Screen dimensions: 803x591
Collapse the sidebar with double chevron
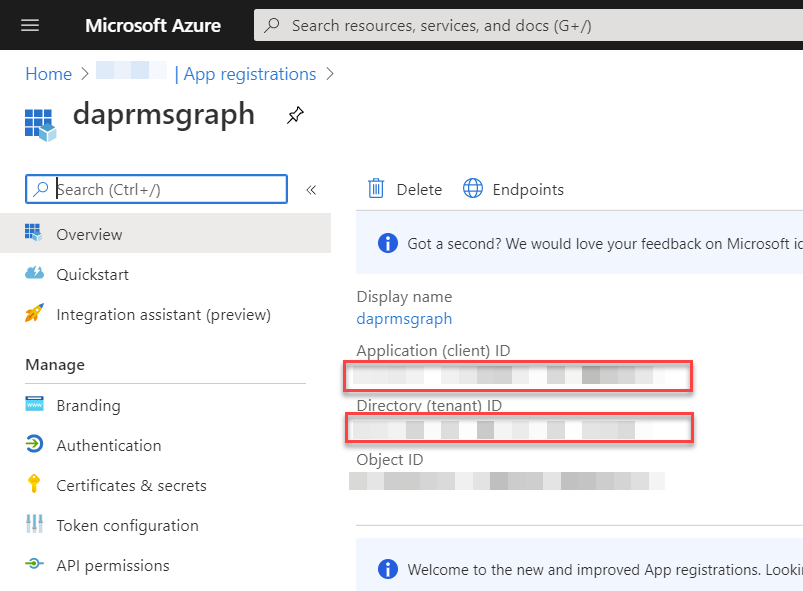click(x=311, y=190)
